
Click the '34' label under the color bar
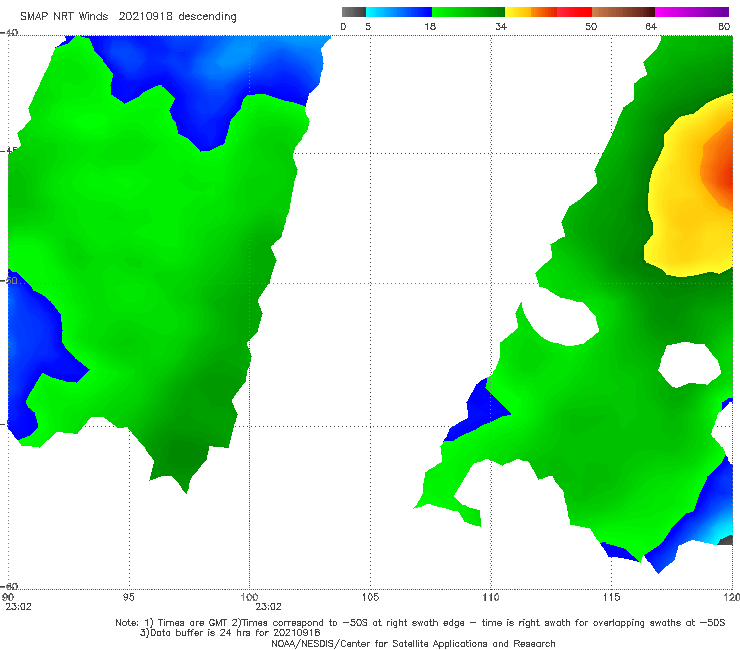(x=501, y=26)
